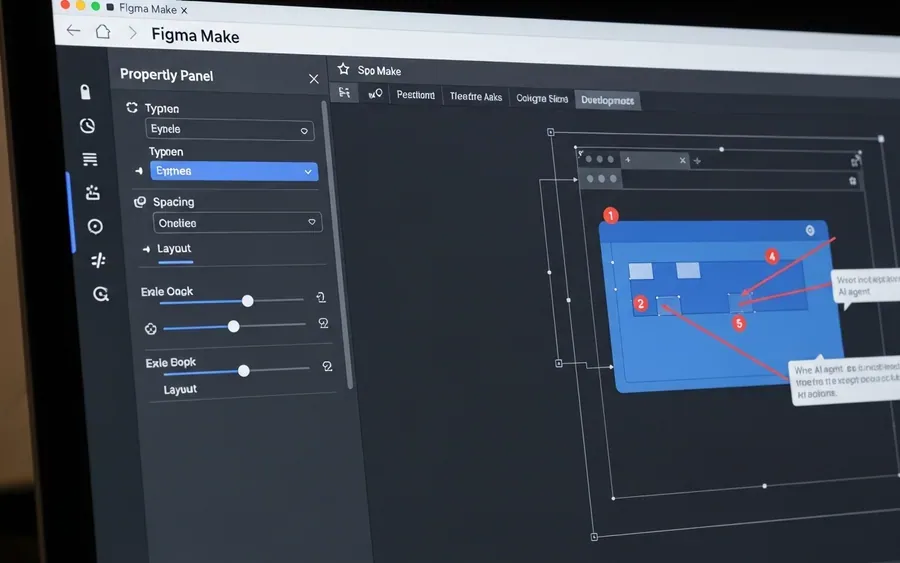Select the first tool icon in tab toolbar
This screenshot has height=563, width=900.
coord(344,92)
